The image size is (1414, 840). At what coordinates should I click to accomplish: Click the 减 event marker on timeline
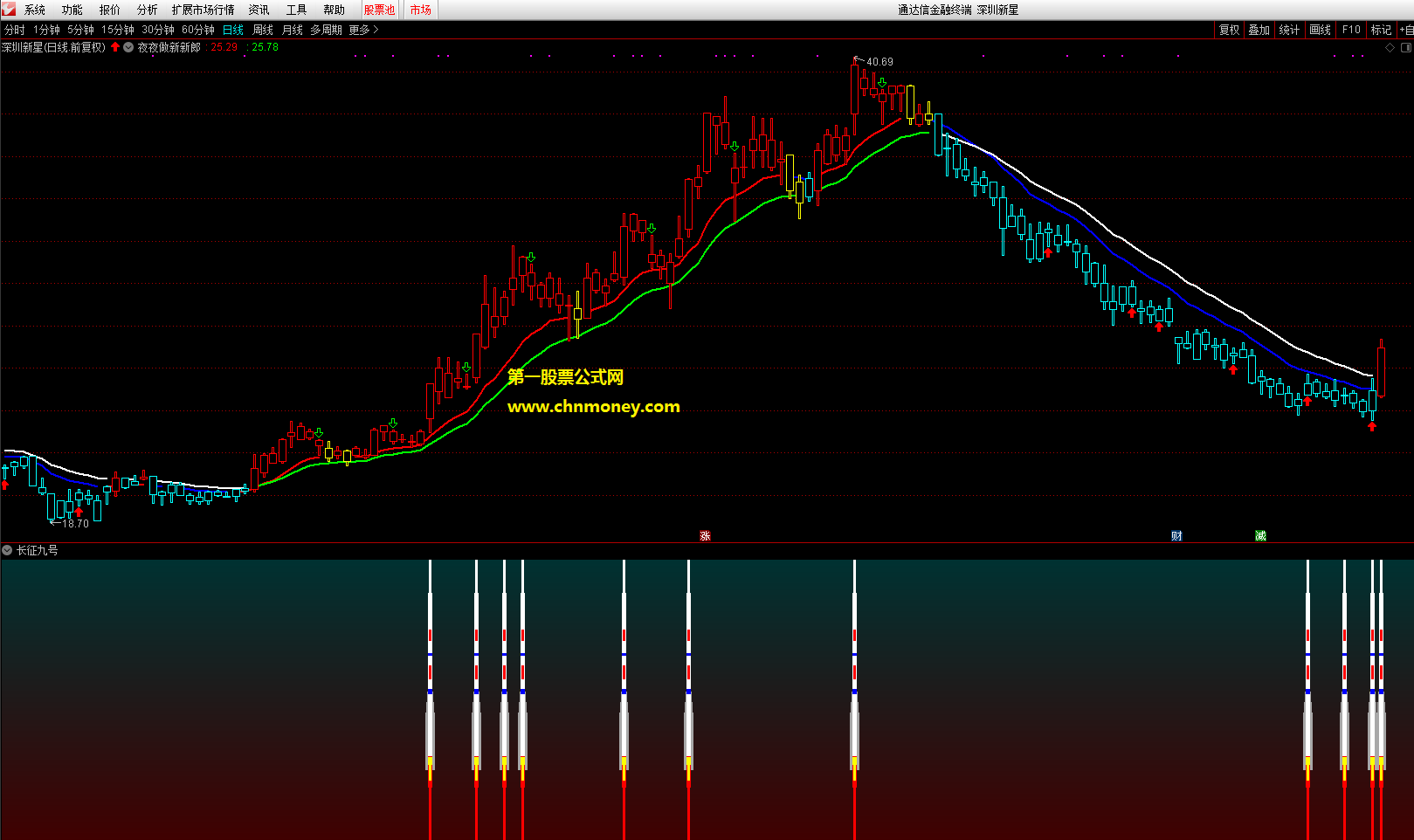point(1260,536)
